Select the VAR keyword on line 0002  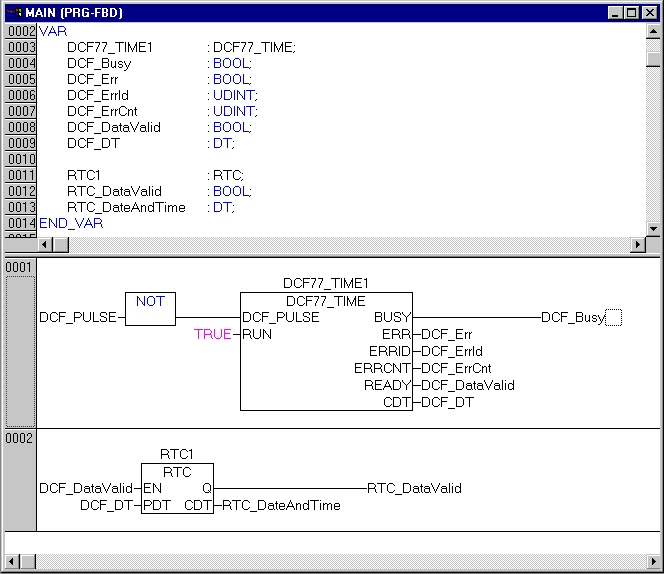[x=53, y=31]
